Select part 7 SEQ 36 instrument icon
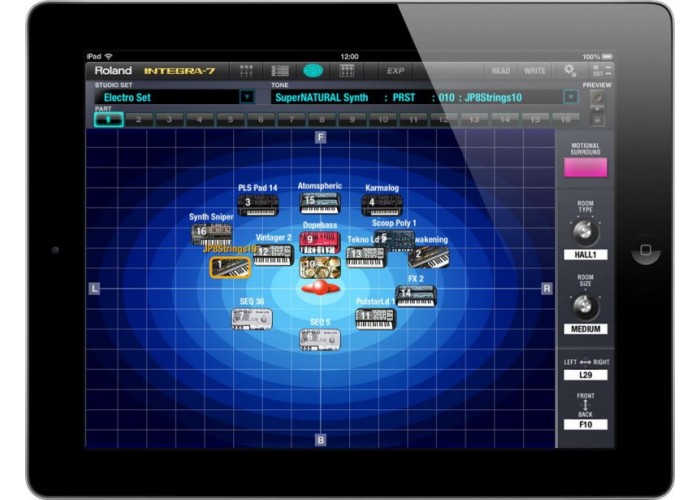This screenshot has width=700, height=500. click(x=252, y=319)
